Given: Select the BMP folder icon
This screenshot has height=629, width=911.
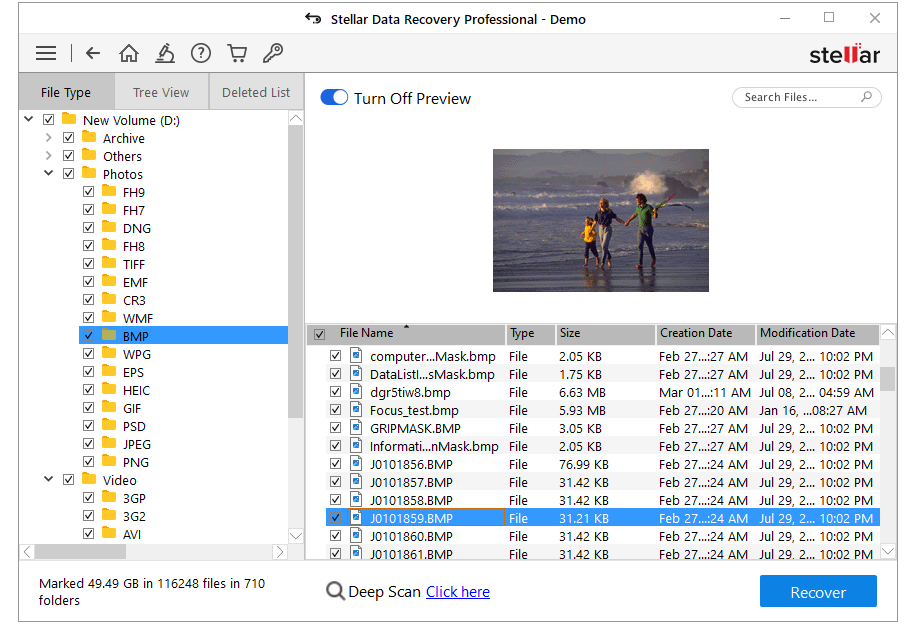Looking at the screenshot, I should (x=109, y=335).
